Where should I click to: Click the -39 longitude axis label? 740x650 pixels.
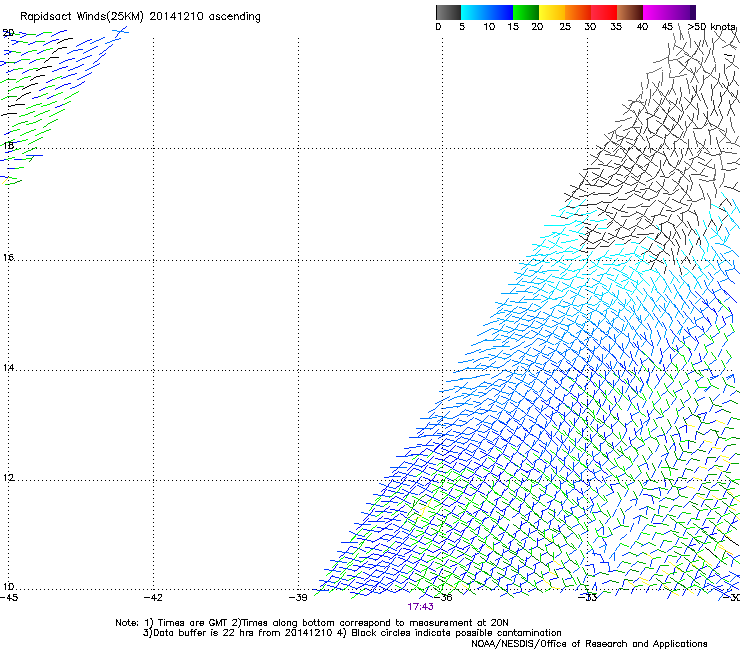coord(298,598)
